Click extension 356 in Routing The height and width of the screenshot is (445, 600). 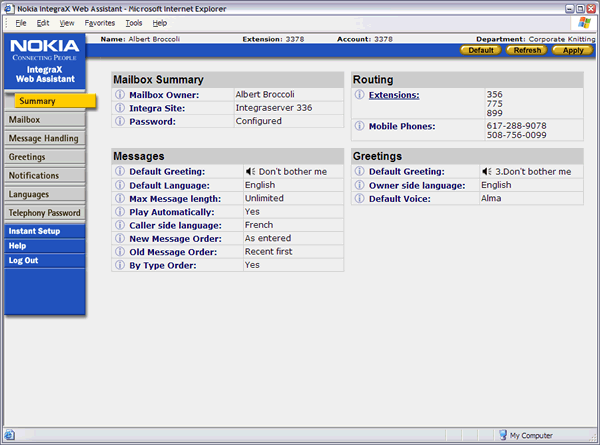pyautogui.click(x=494, y=94)
